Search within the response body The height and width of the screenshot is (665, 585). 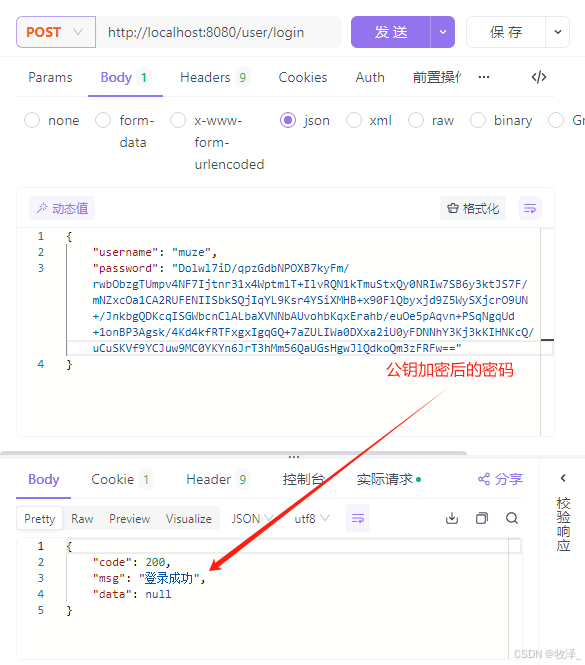point(512,518)
